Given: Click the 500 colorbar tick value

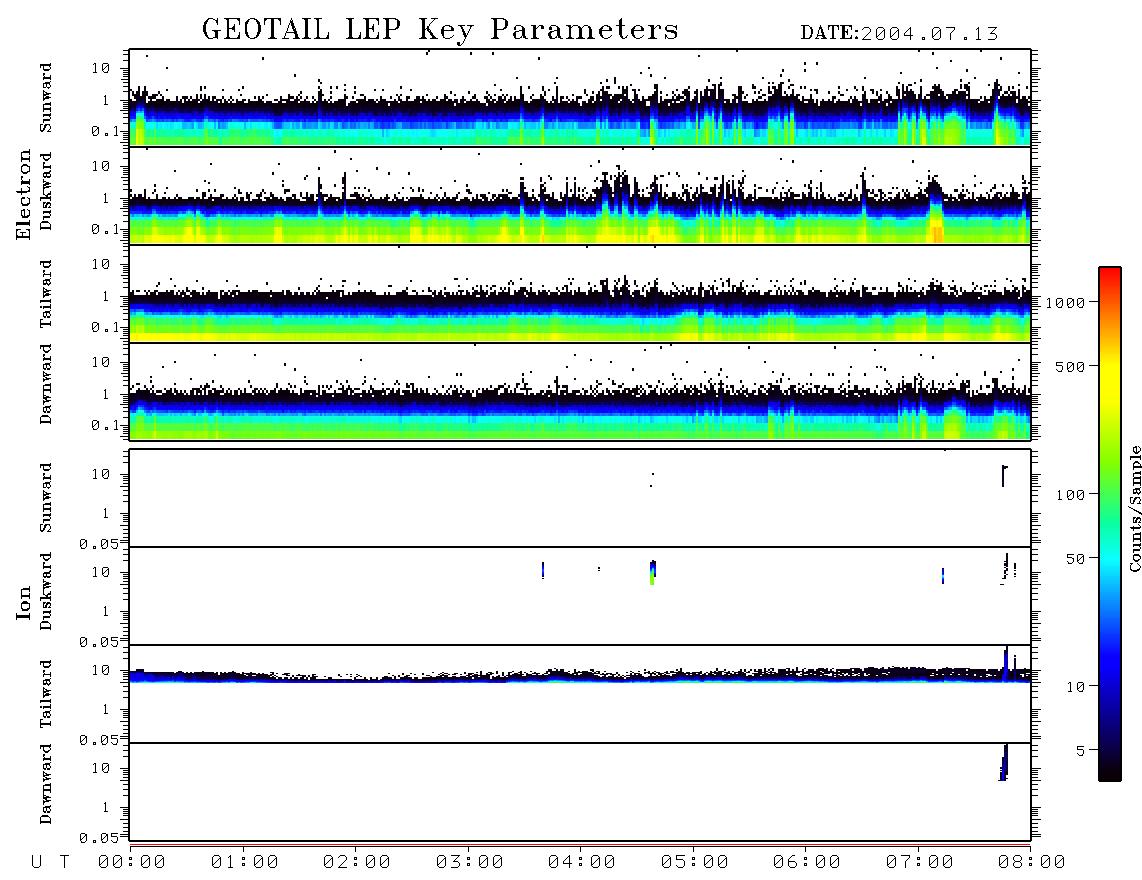Looking at the screenshot, I should click(x=1071, y=367).
